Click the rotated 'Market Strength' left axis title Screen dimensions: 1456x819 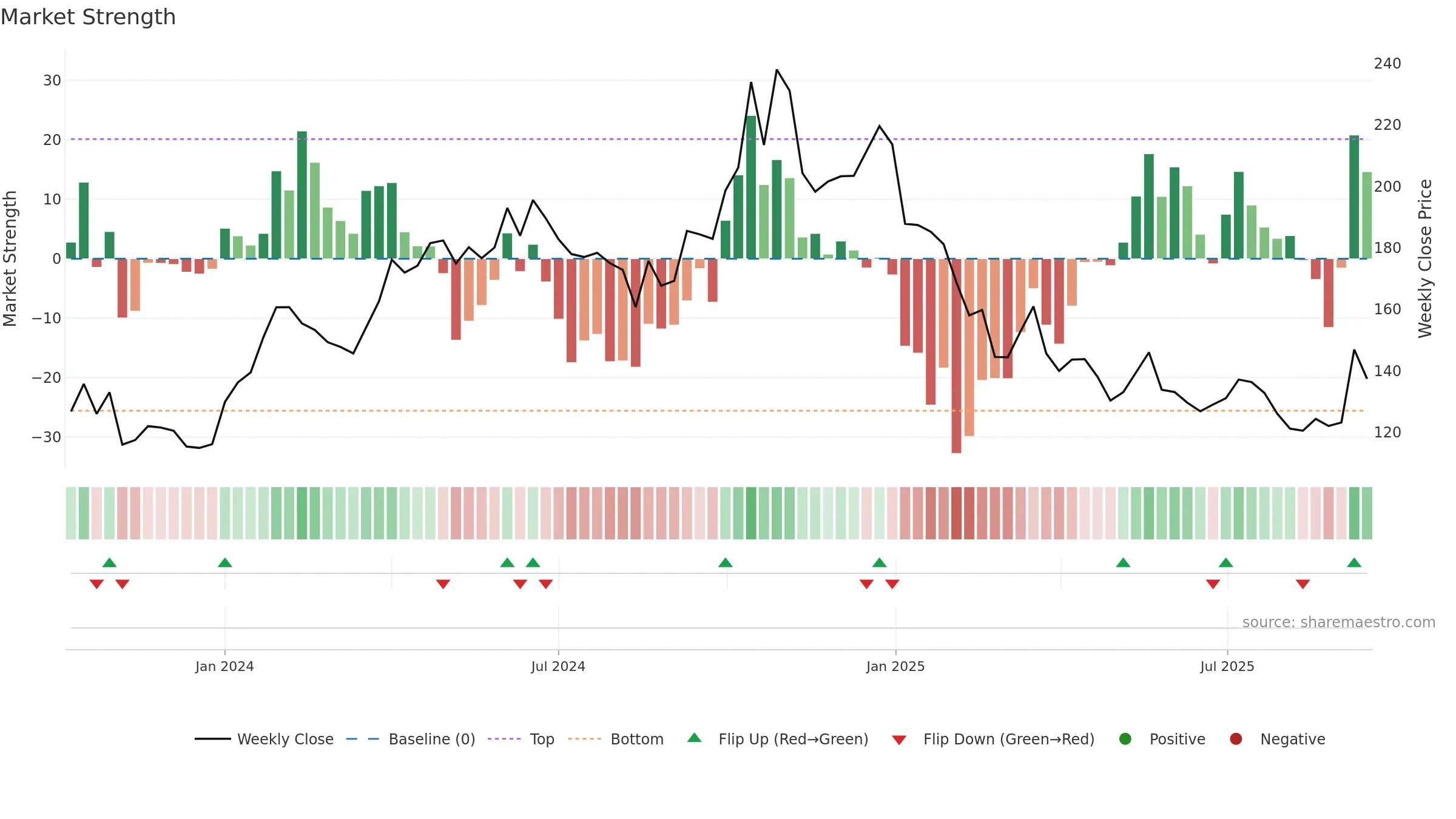(x=10, y=258)
